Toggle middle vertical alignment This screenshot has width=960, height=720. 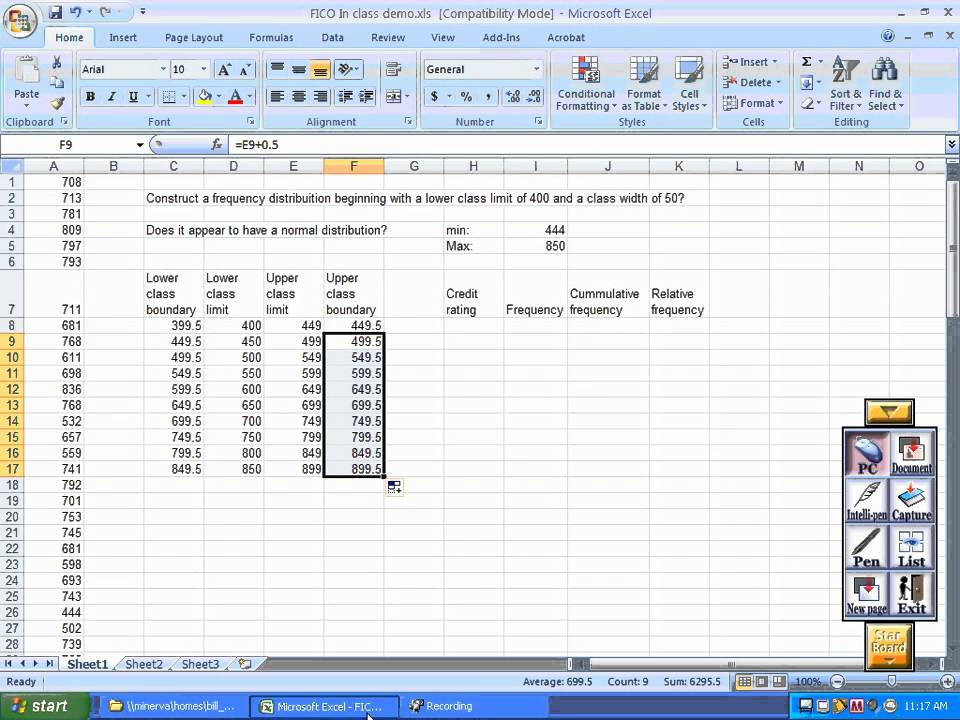(x=298, y=69)
